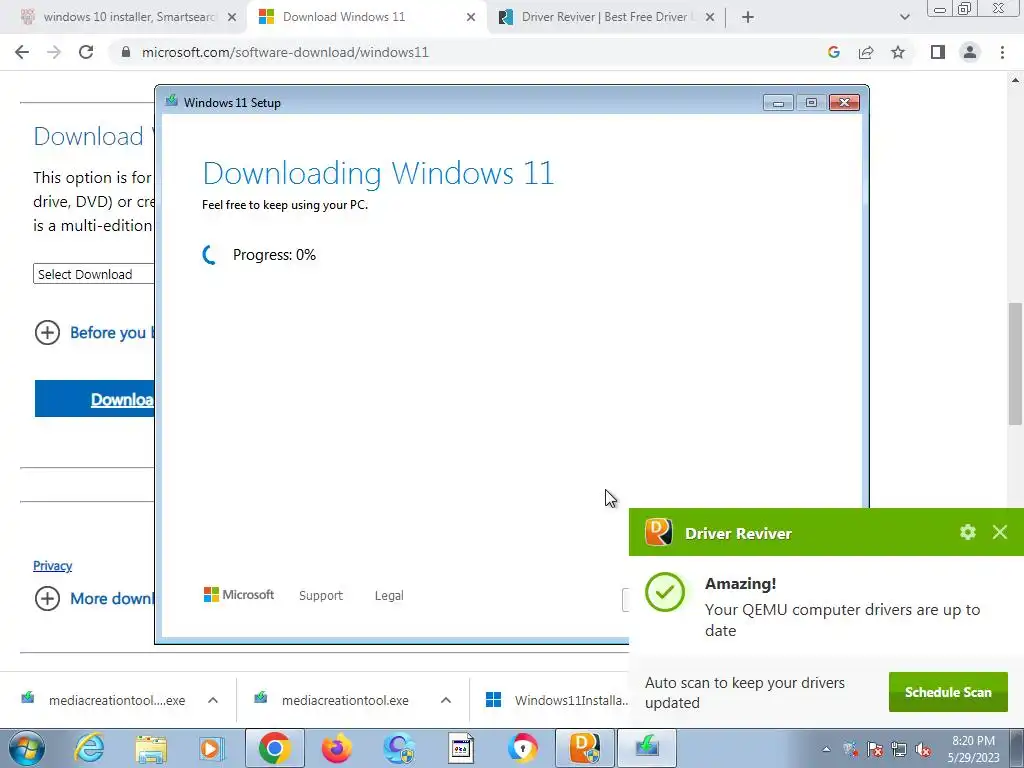Click the Microsoft logo in the setup window

coord(239,594)
